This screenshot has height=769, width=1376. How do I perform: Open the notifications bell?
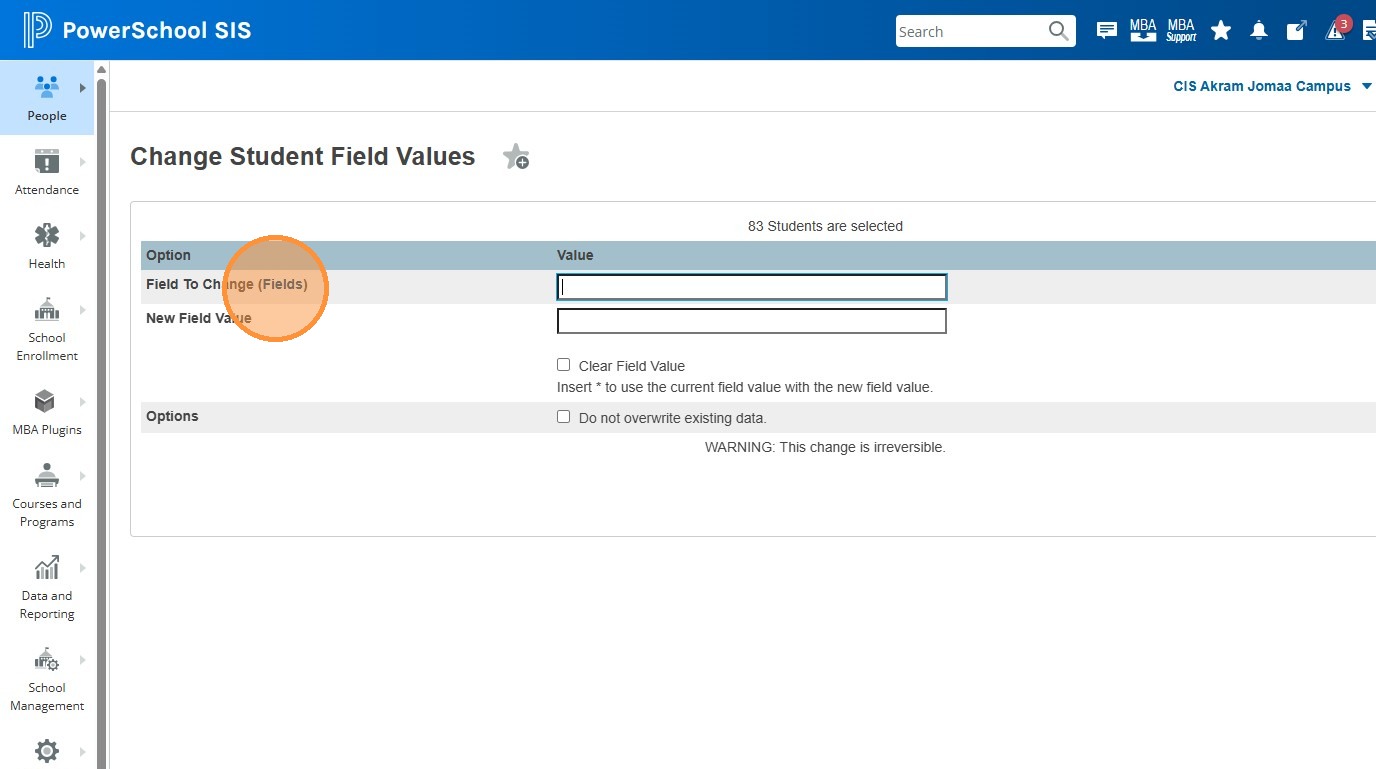pos(1259,31)
